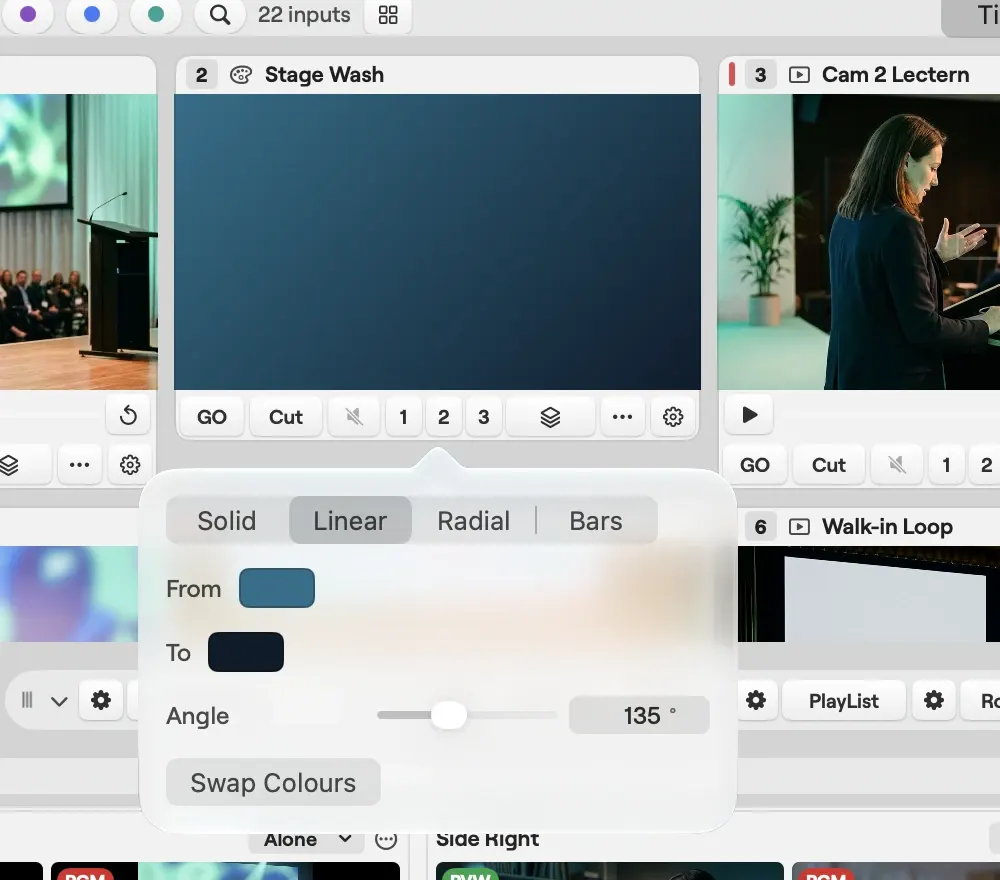1000x880 pixels.
Task: Open the layers icon on the left input
Action: click(9, 465)
